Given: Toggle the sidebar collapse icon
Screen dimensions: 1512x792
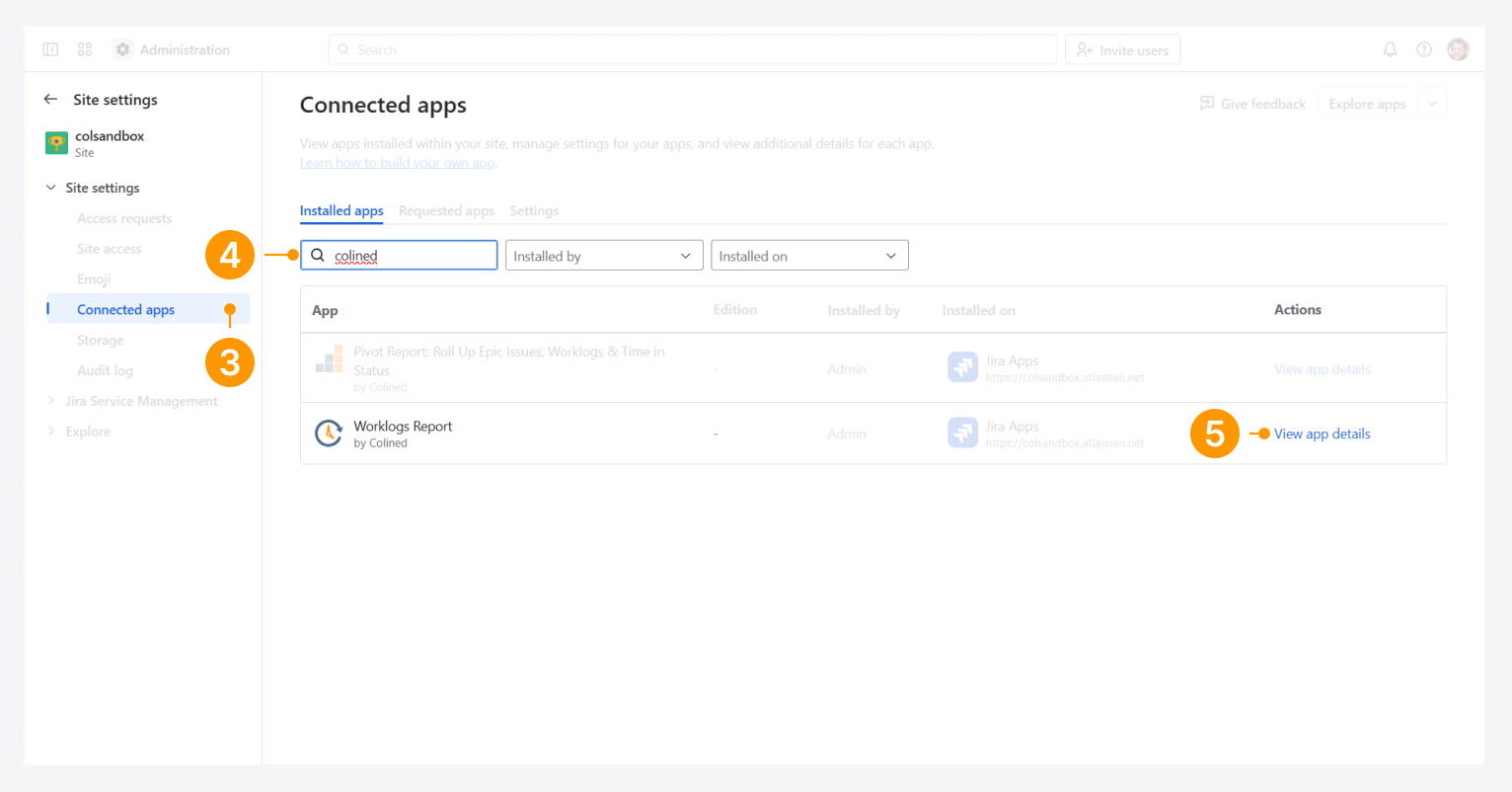Looking at the screenshot, I should (50, 49).
